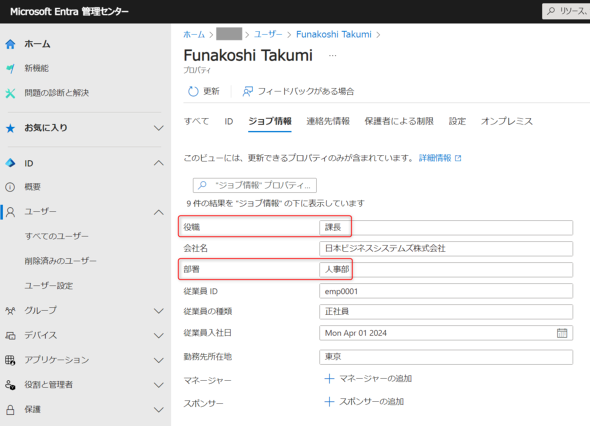Click the magnifier icon in the property search box
The image size is (590, 426).
(x=202, y=185)
